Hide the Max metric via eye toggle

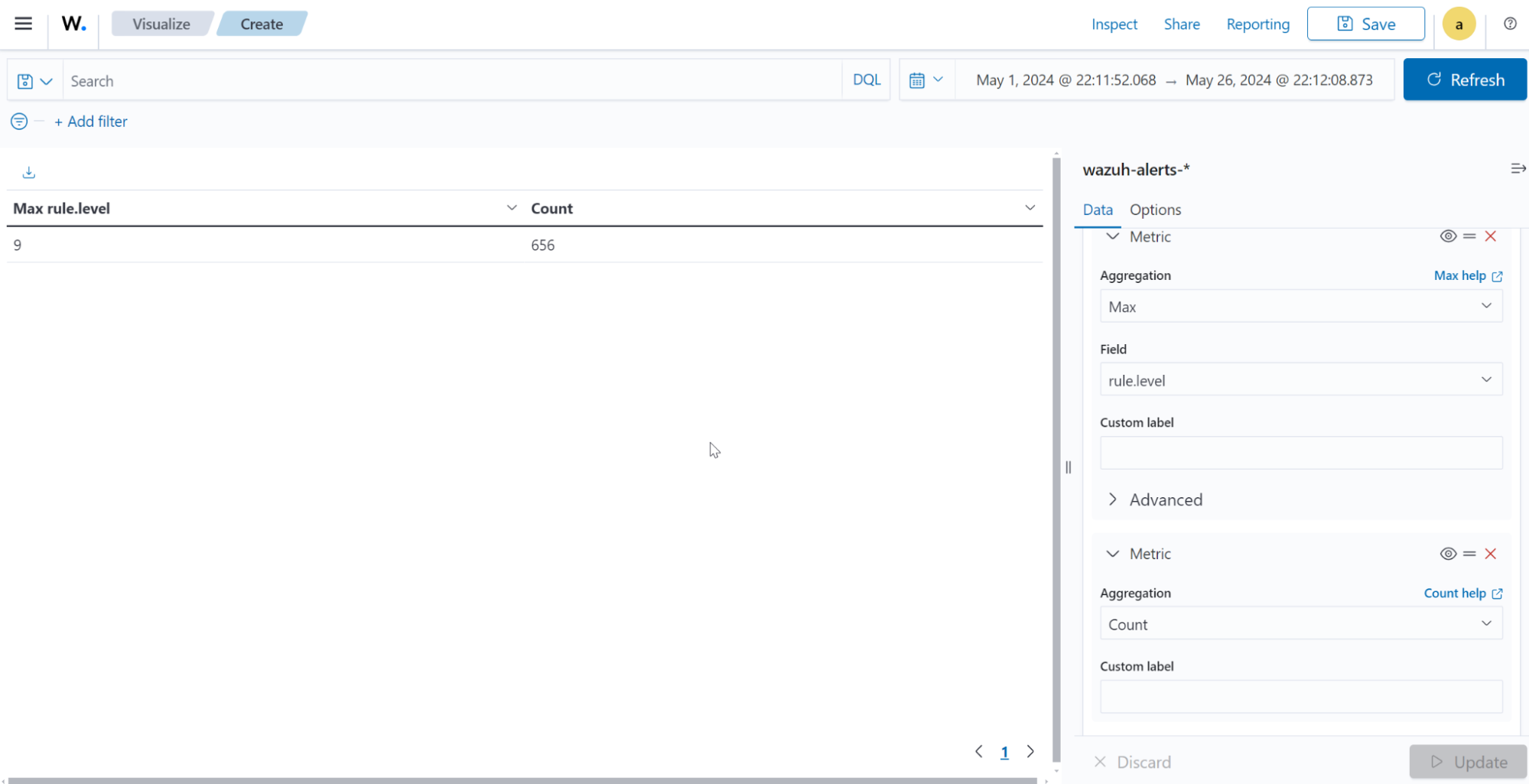(1447, 236)
